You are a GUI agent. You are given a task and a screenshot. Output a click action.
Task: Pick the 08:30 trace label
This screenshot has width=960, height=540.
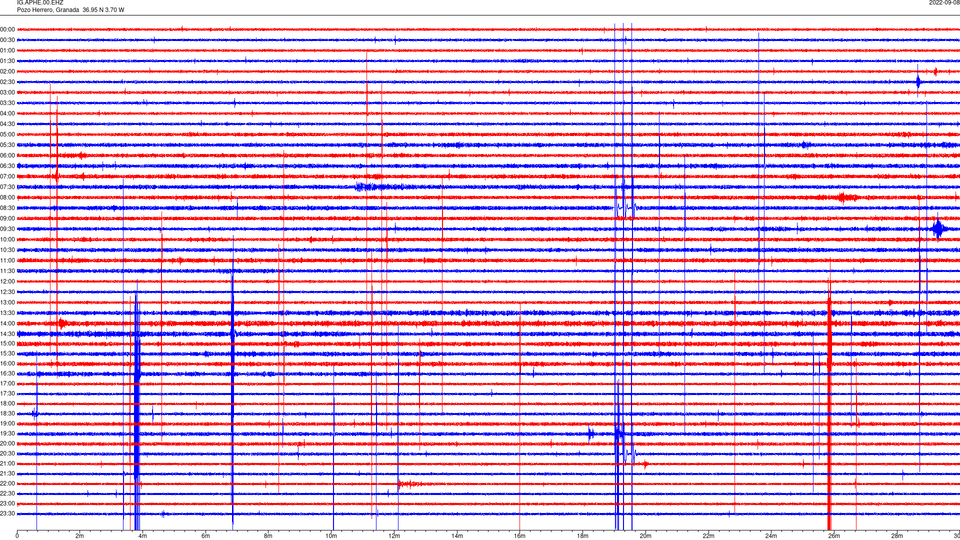click(7, 208)
